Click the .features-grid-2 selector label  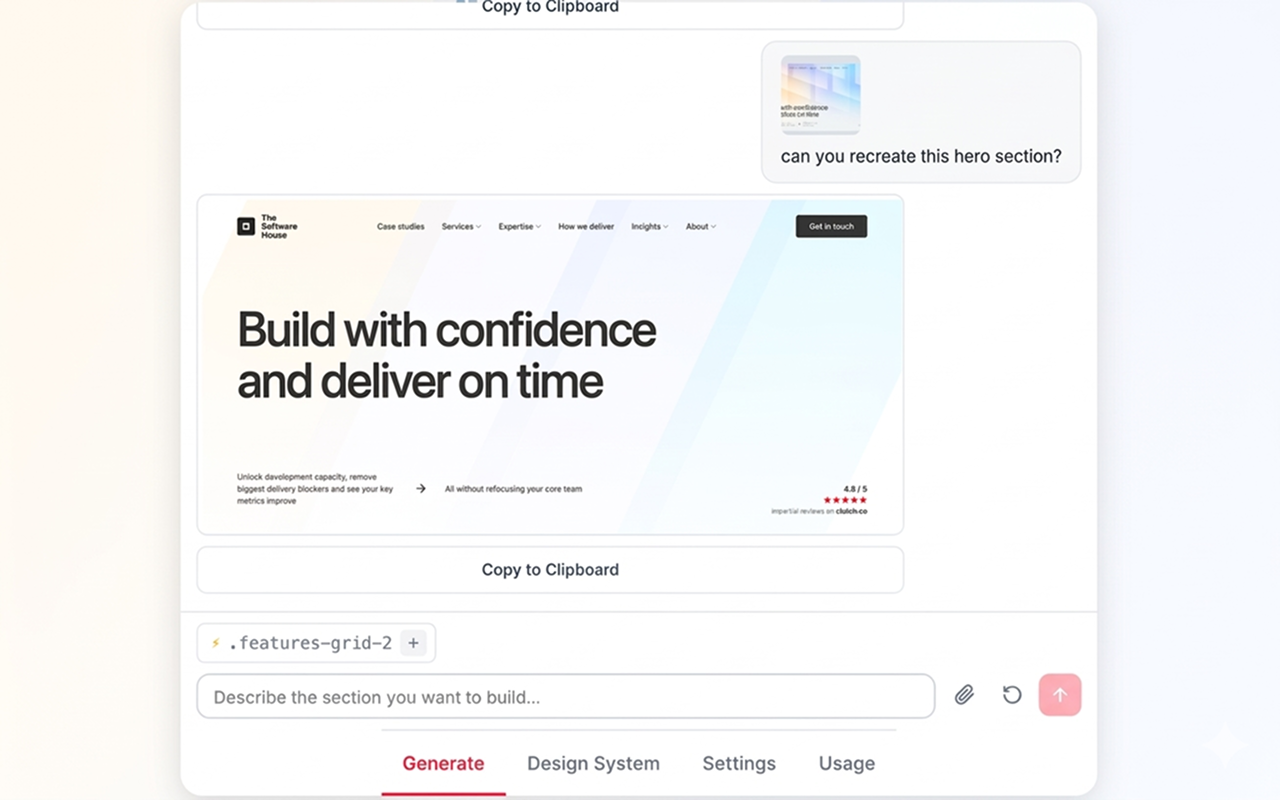coord(310,643)
